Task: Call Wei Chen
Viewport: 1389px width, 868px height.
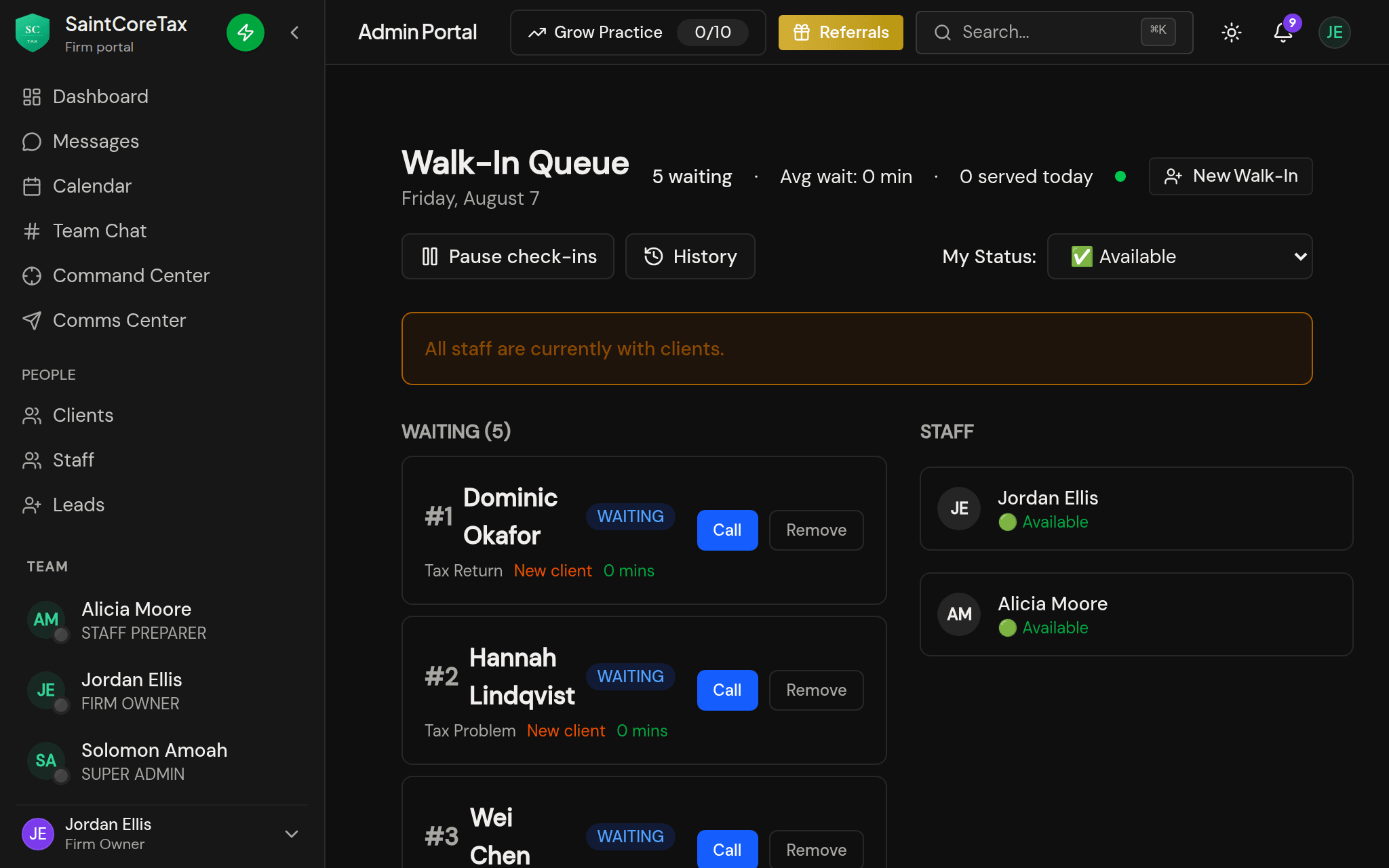Action: tap(727, 849)
